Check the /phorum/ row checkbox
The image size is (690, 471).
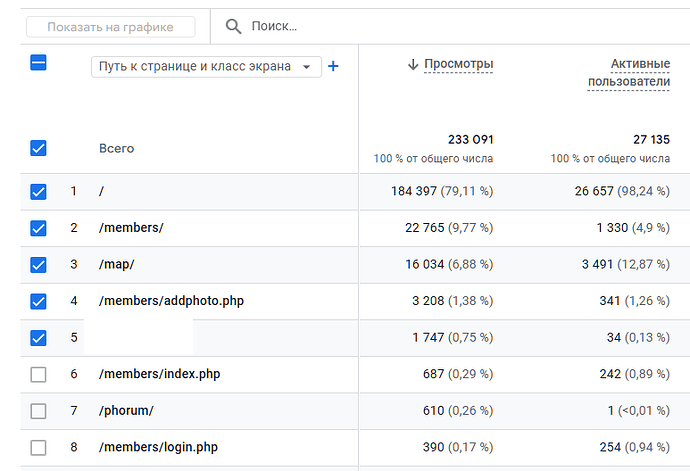pyautogui.click(x=38, y=411)
